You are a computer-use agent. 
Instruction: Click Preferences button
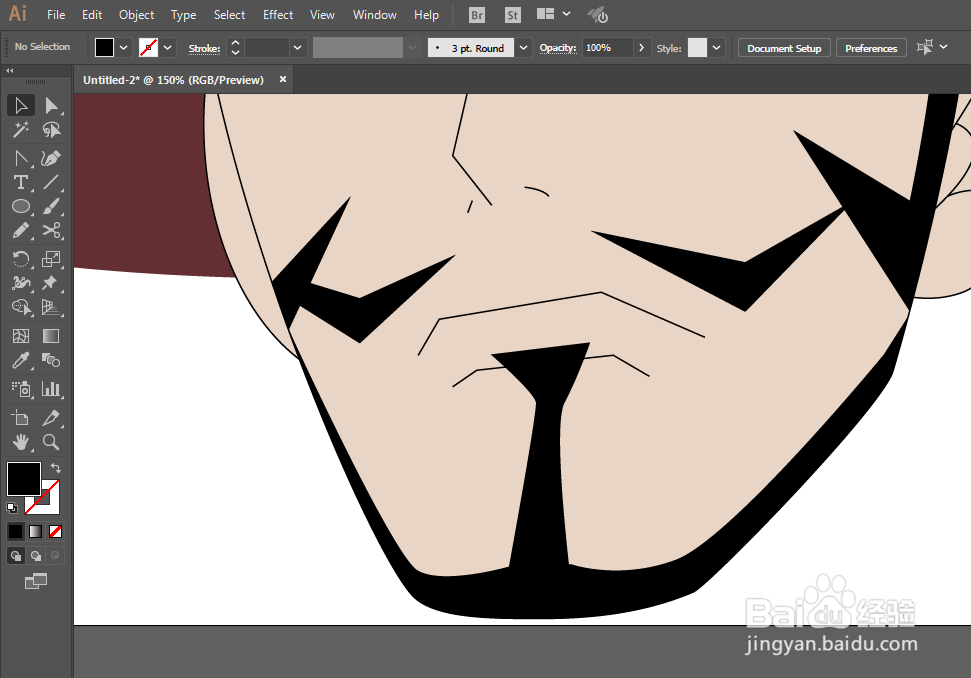click(x=871, y=48)
